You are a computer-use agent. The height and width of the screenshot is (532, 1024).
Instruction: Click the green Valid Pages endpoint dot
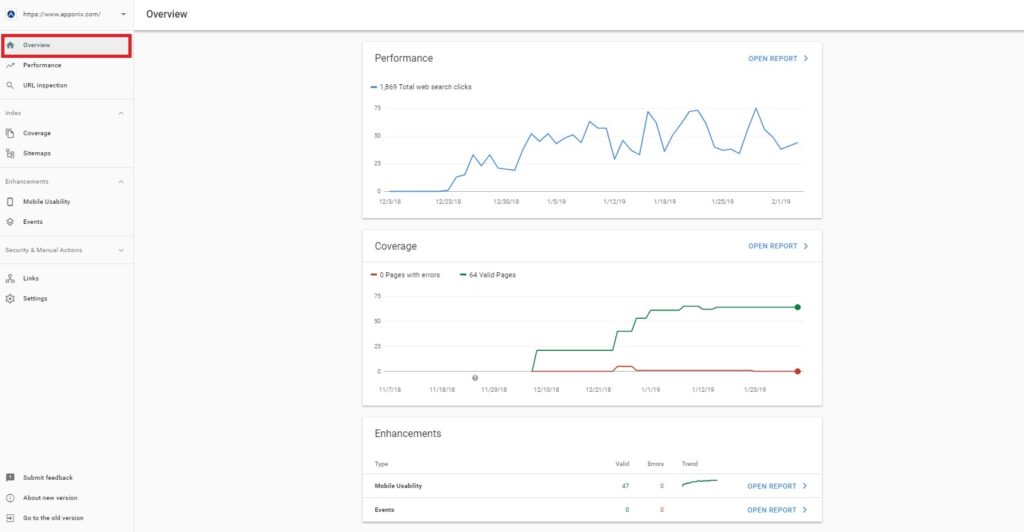tap(797, 307)
